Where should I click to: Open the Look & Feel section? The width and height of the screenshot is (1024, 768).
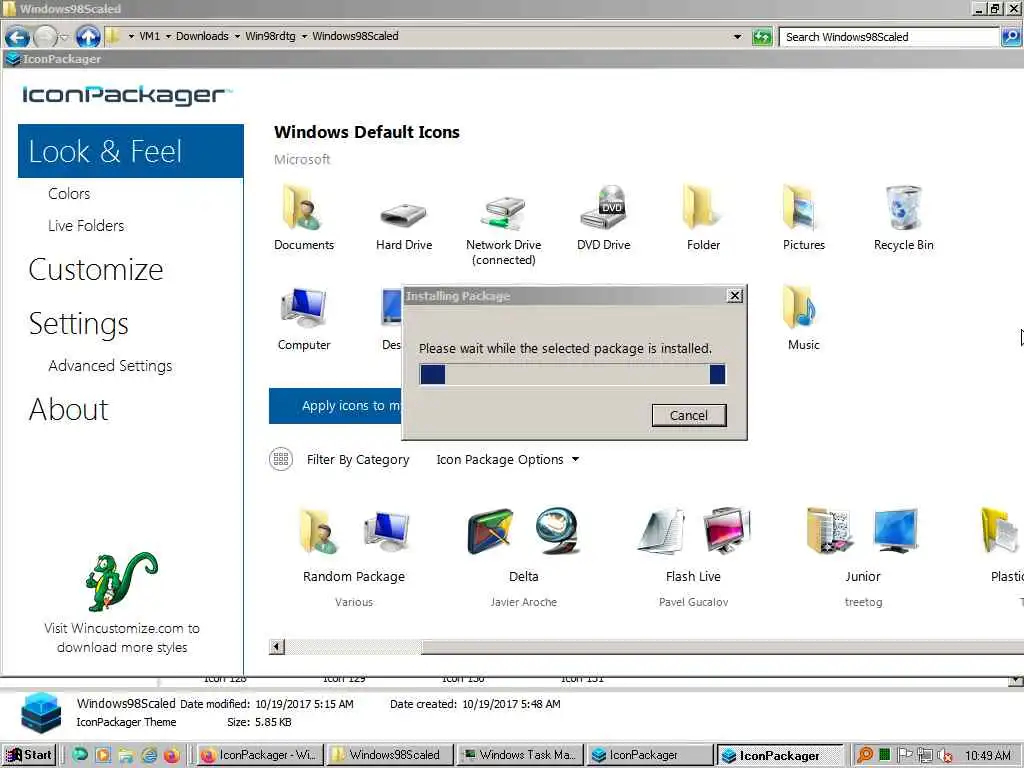point(131,151)
